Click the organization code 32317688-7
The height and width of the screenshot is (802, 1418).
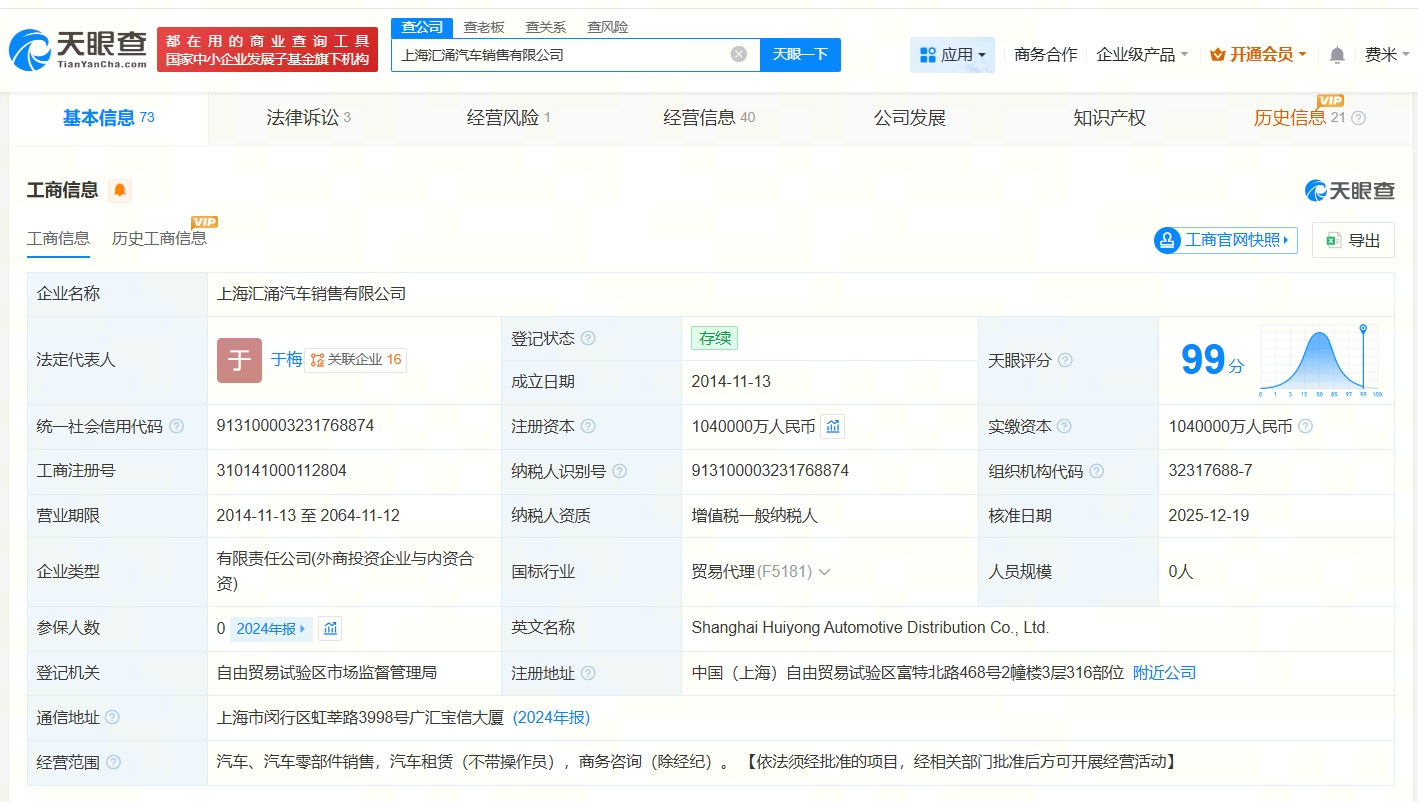point(1210,471)
